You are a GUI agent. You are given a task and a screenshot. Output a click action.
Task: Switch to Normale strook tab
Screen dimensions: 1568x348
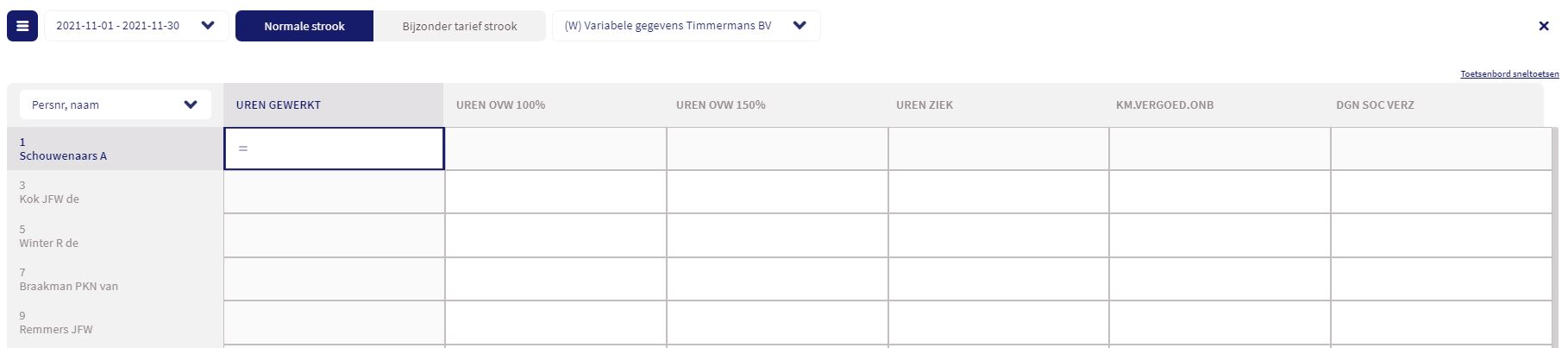pyautogui.click(x=304, y=26)
